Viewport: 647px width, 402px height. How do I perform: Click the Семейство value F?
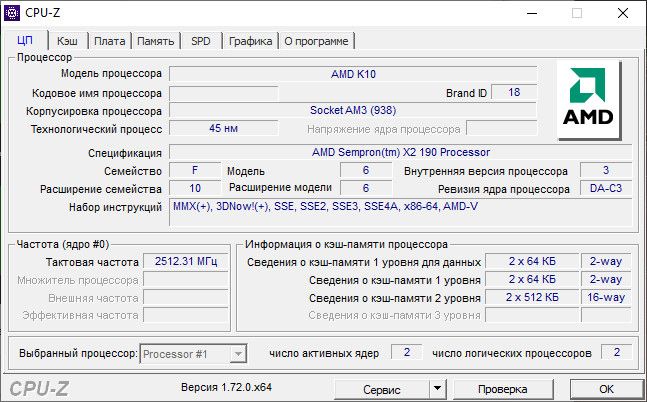tap(195, 170)
